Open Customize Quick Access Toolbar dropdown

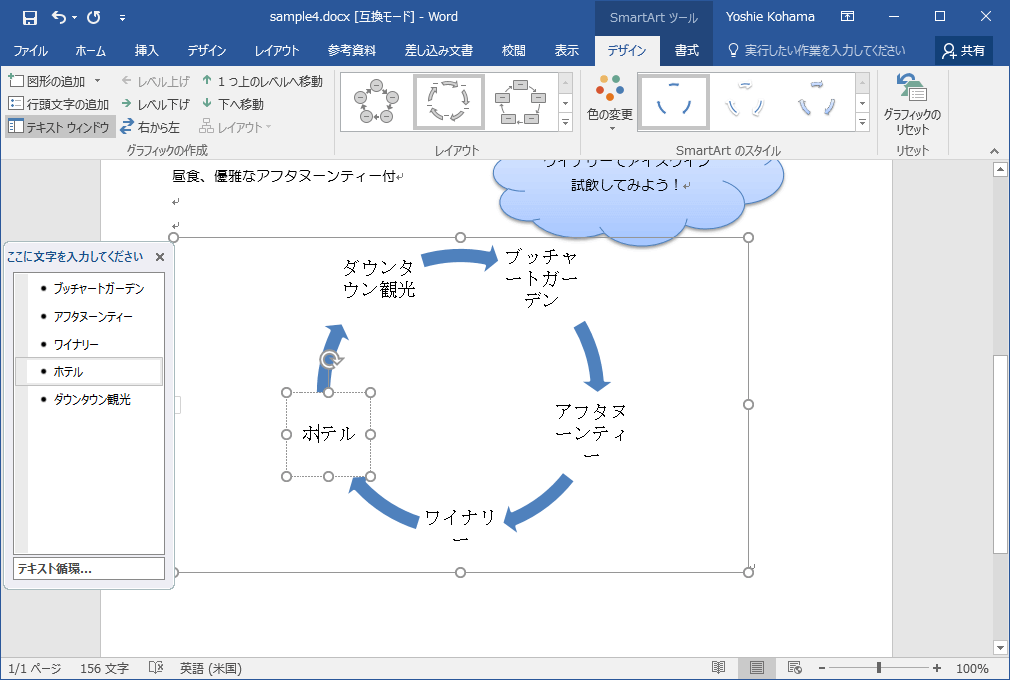[x=122, y=18]
